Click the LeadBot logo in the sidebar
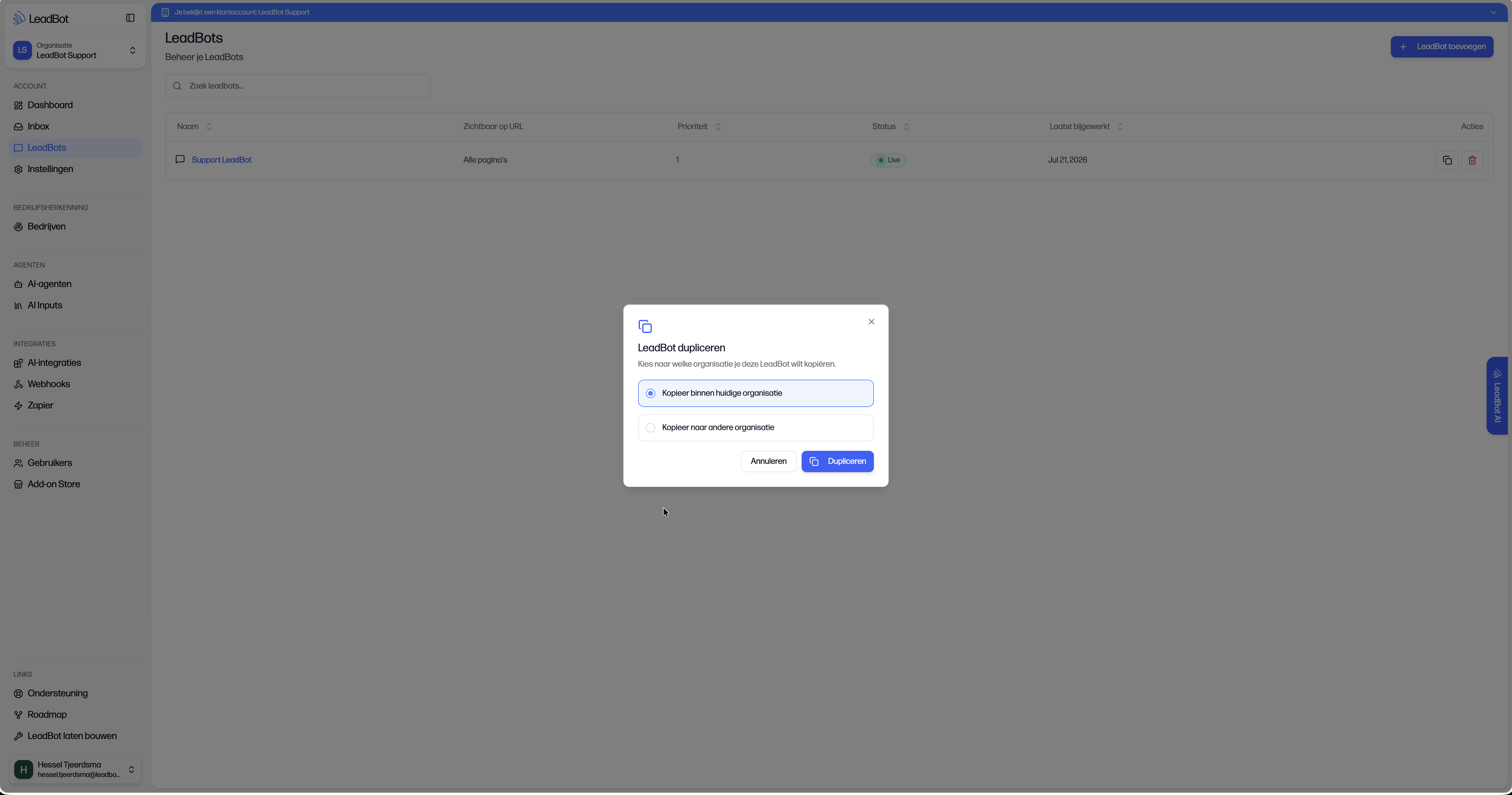The width and height of the screenshot is (1512, 795). coord(41,19)
